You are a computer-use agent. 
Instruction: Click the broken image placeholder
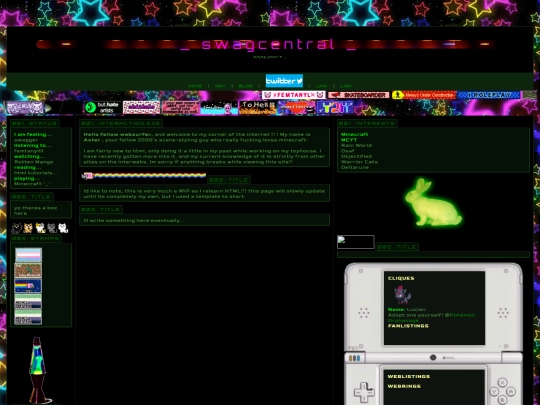click(355, 242)
